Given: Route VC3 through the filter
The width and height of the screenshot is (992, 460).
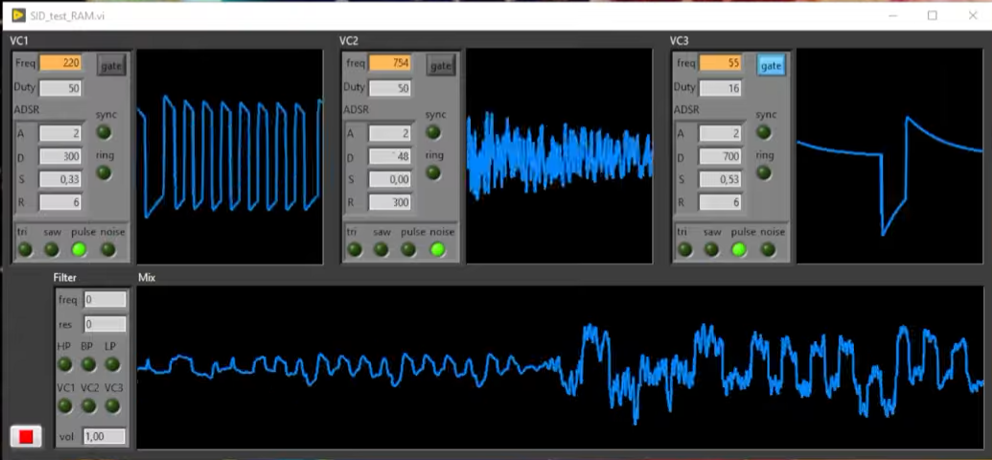Looking at the screenshot, I should click(x=112, y=405).
